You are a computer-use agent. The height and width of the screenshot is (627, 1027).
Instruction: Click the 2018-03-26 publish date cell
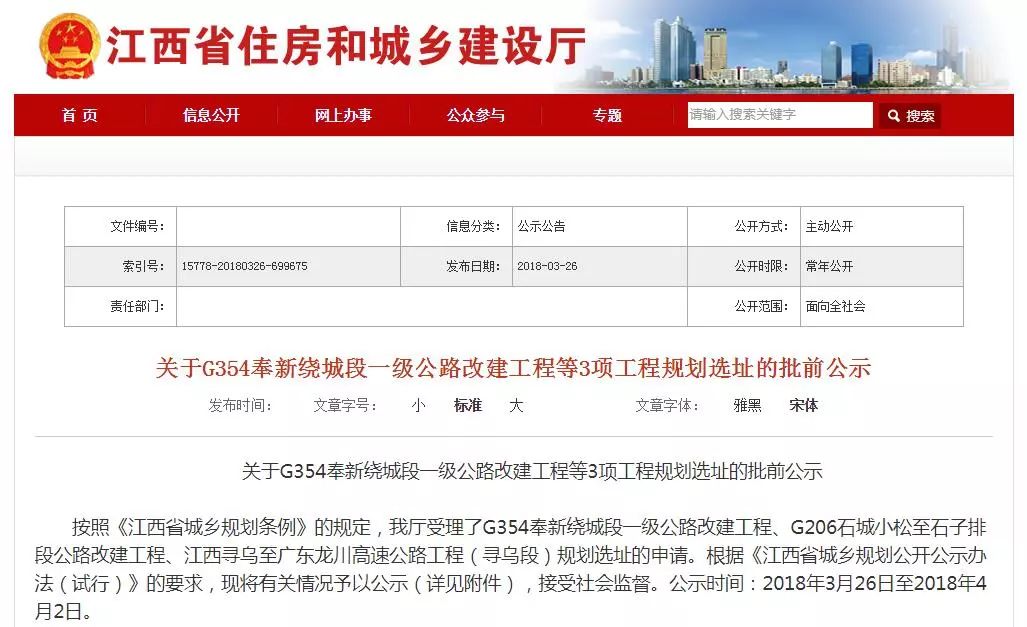coord(547,267)
